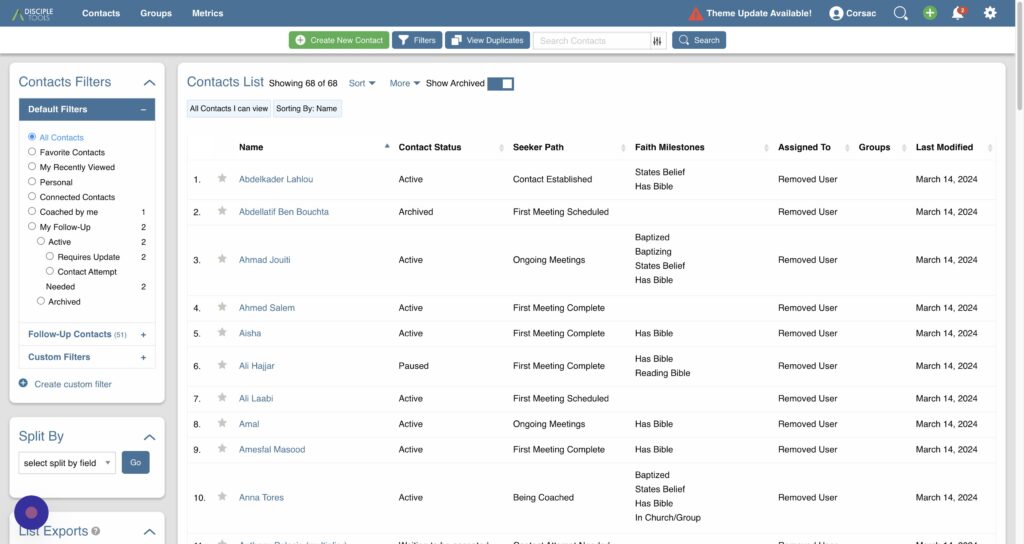Click the Create New Contact button
The height and width of the screenshot is (544, 1024).
(x=338, y=41)
